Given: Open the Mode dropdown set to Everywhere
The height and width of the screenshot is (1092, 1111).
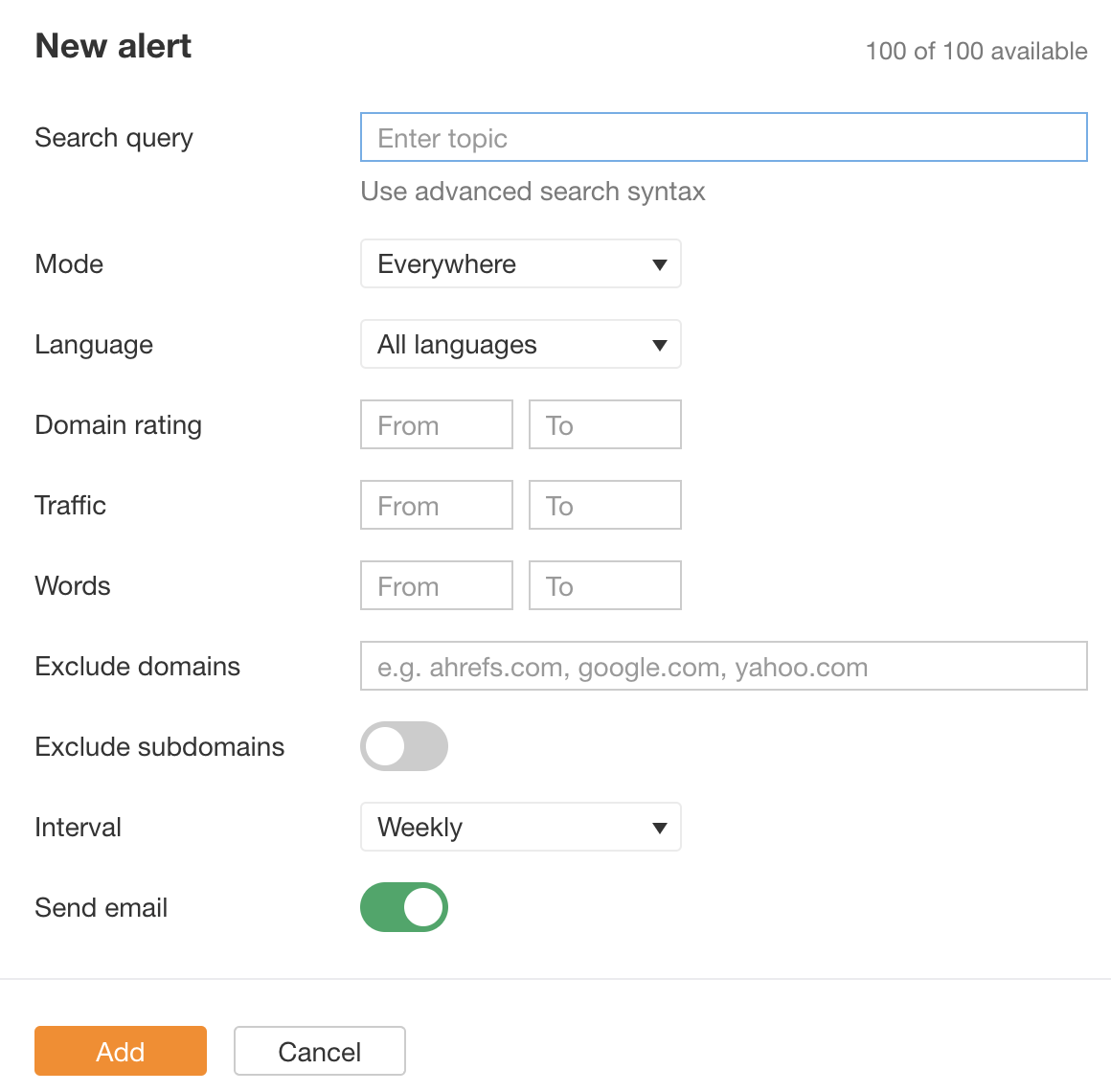Looking at the screenshot, I should [x=520, y=263].
